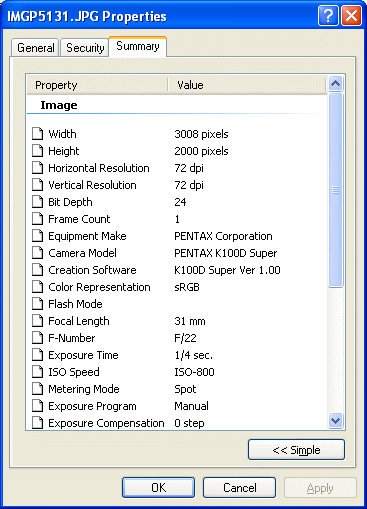Click the 'Color Representation' property label
367x509 pixels.
point(99,287)
